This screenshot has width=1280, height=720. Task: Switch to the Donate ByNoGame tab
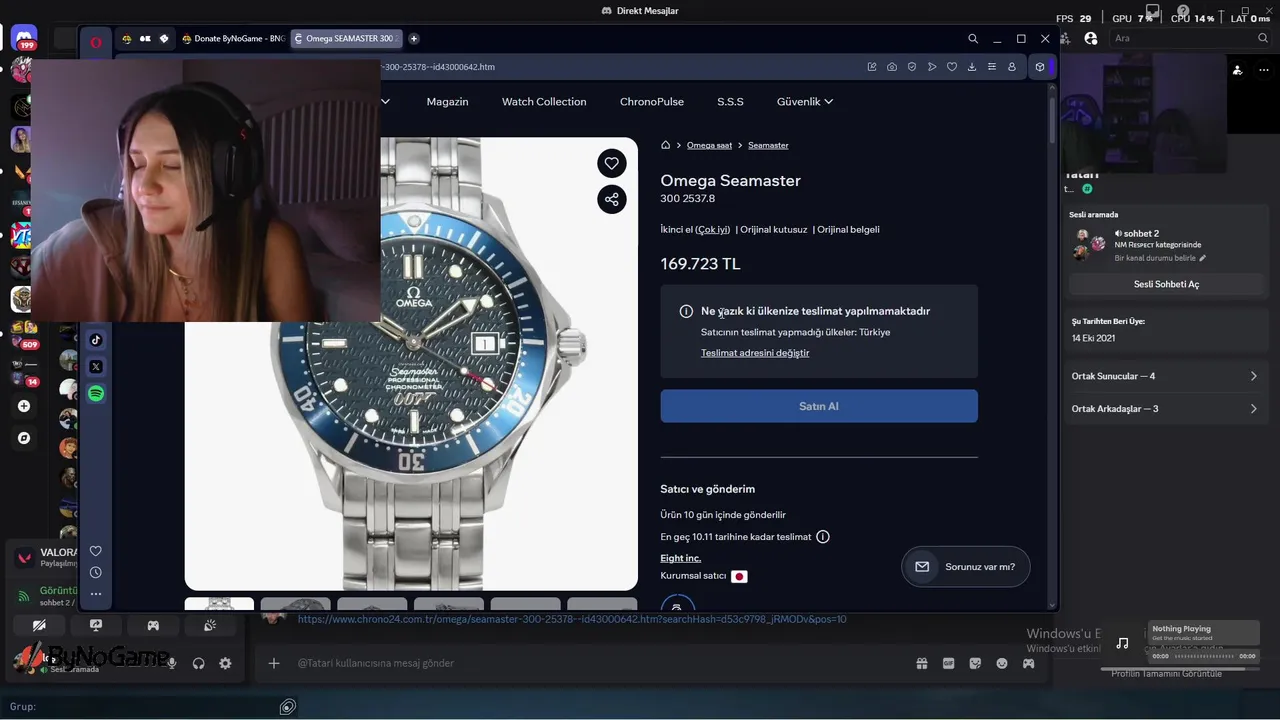pyautogui.click(x=234, y=39)
